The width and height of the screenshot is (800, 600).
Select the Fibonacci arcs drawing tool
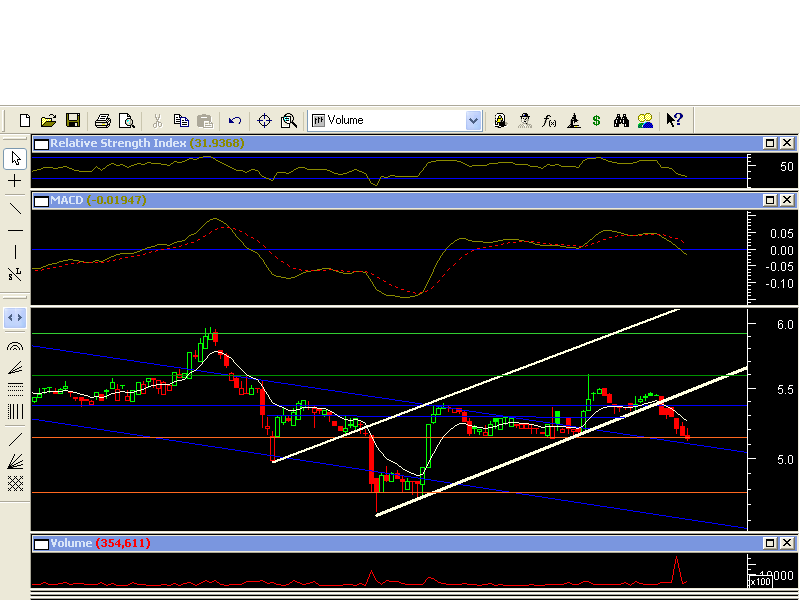pos(15,346)
